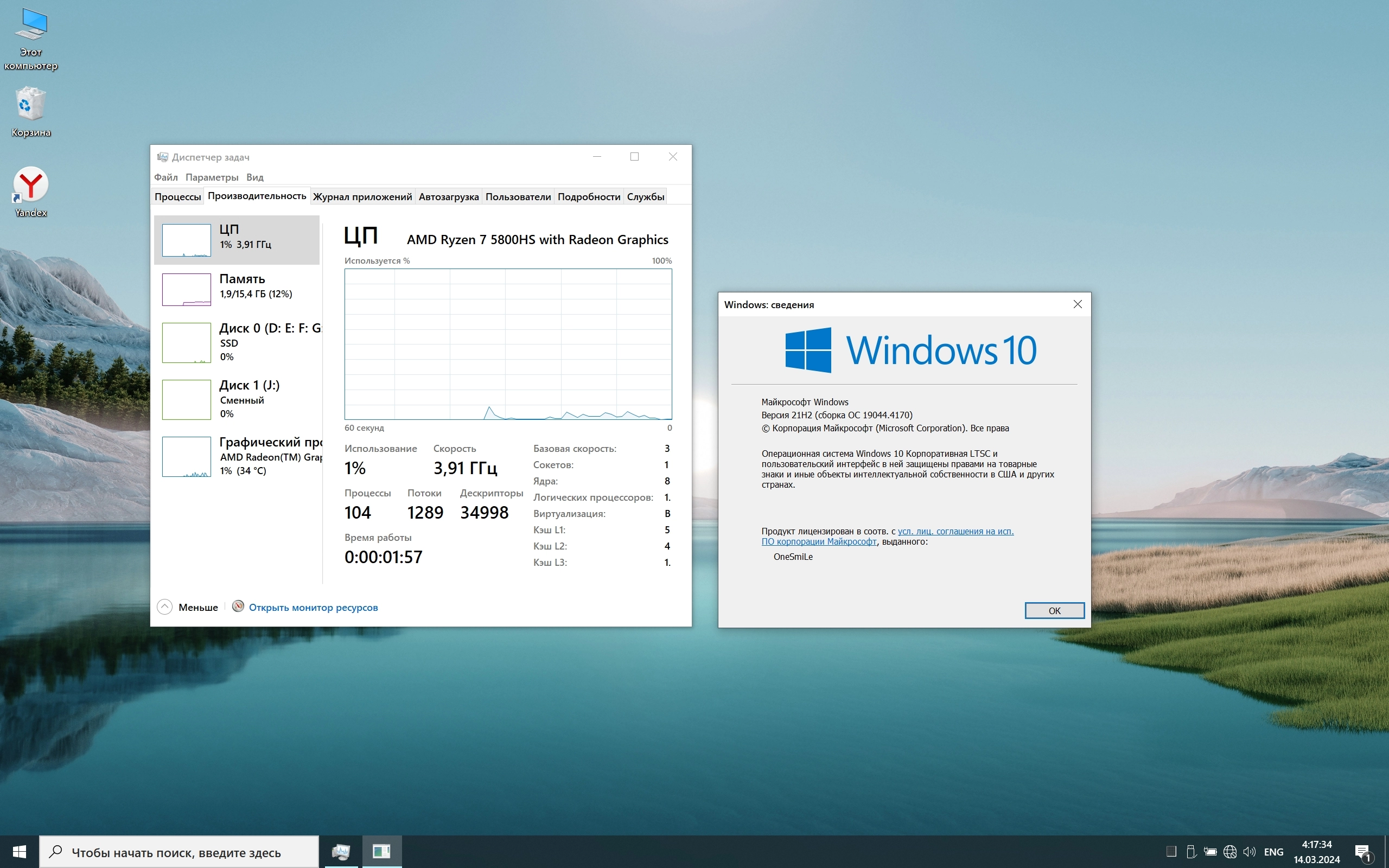Launch the Yandex browser shortcut
Screen dimensions: 1389x868
[x=31, y=191]
